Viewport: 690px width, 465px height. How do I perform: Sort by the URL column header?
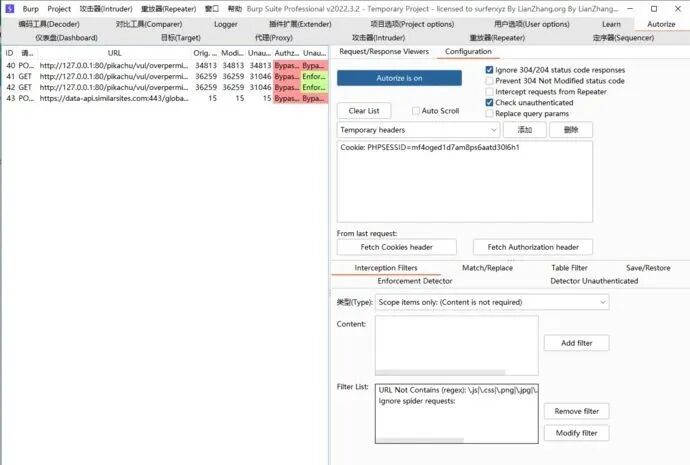coord(114,53)
